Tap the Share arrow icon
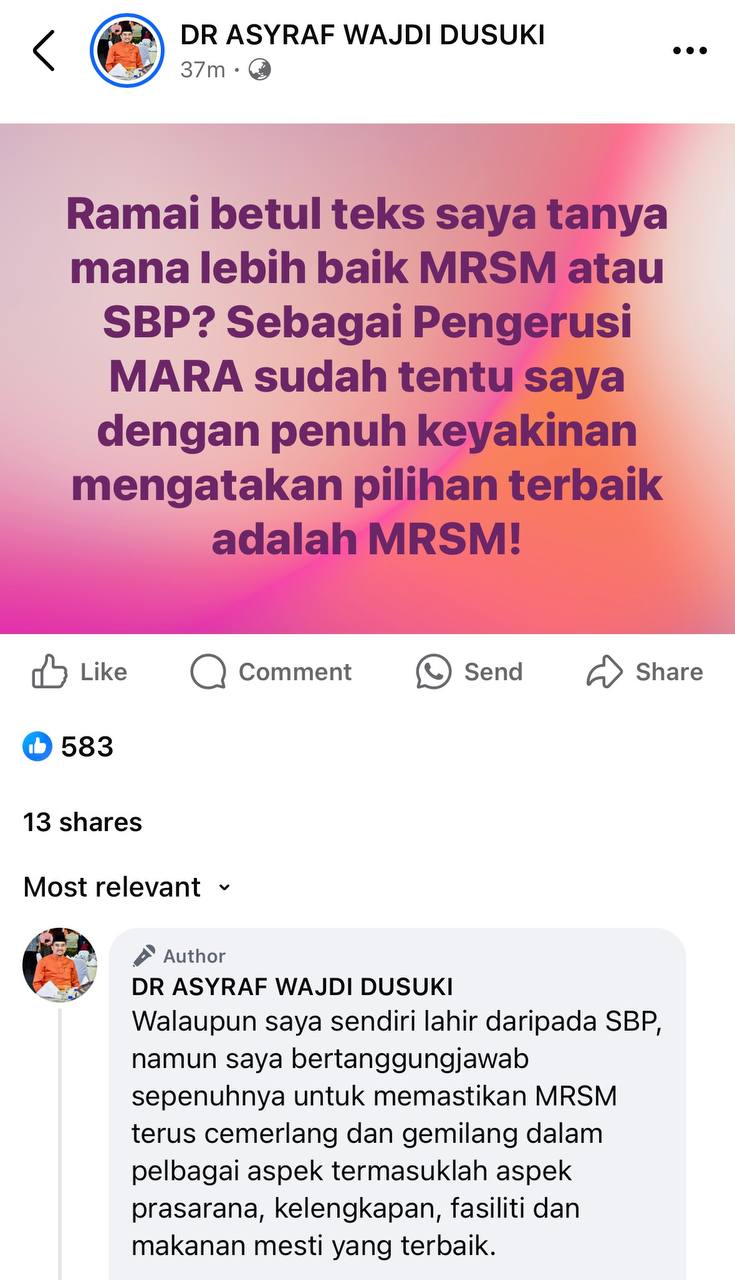This screenshot has width=735, height=1280. (x=604, y=672)
